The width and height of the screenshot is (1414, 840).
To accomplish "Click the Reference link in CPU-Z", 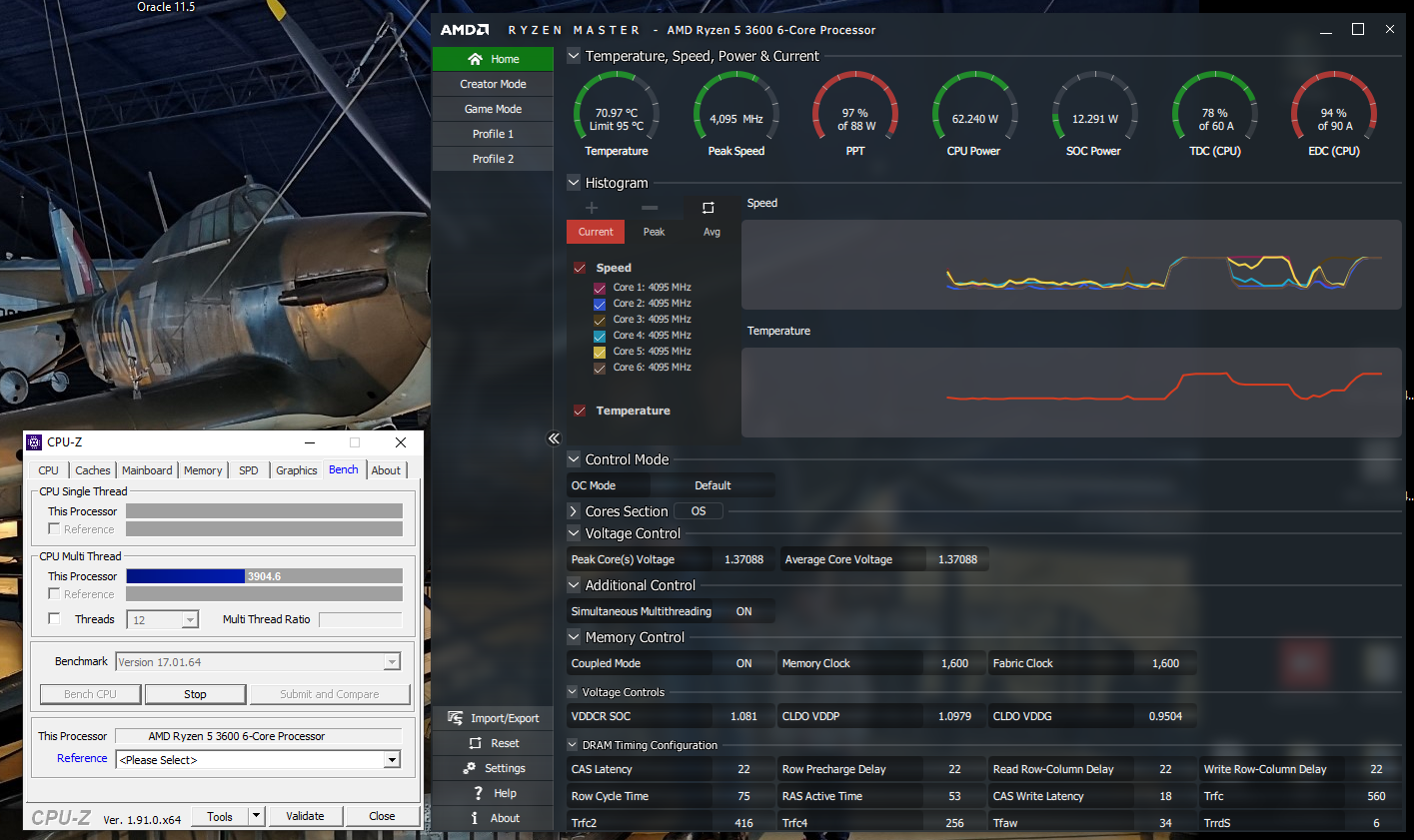I will point(82,758).
